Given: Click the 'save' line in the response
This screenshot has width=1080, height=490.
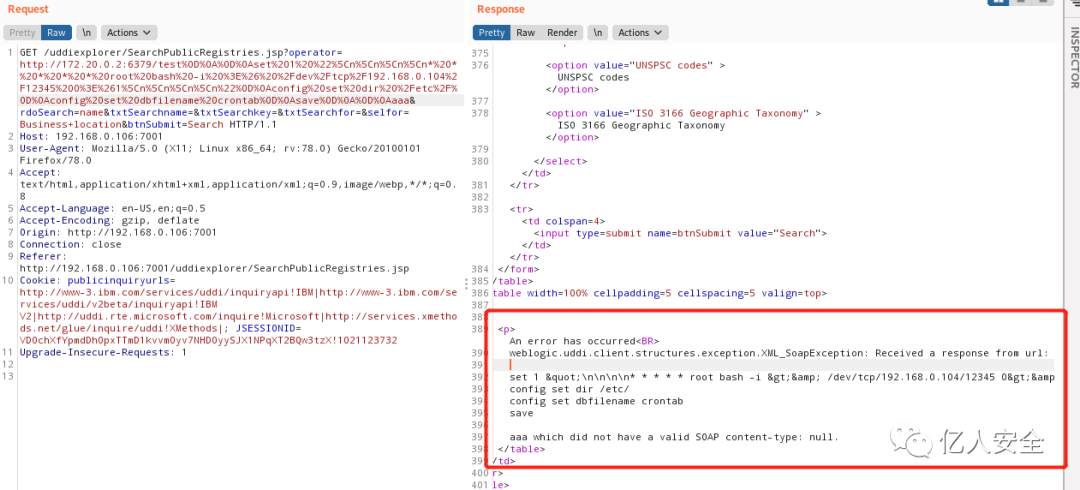Looking at the screenshot, I should coord(521,413).
